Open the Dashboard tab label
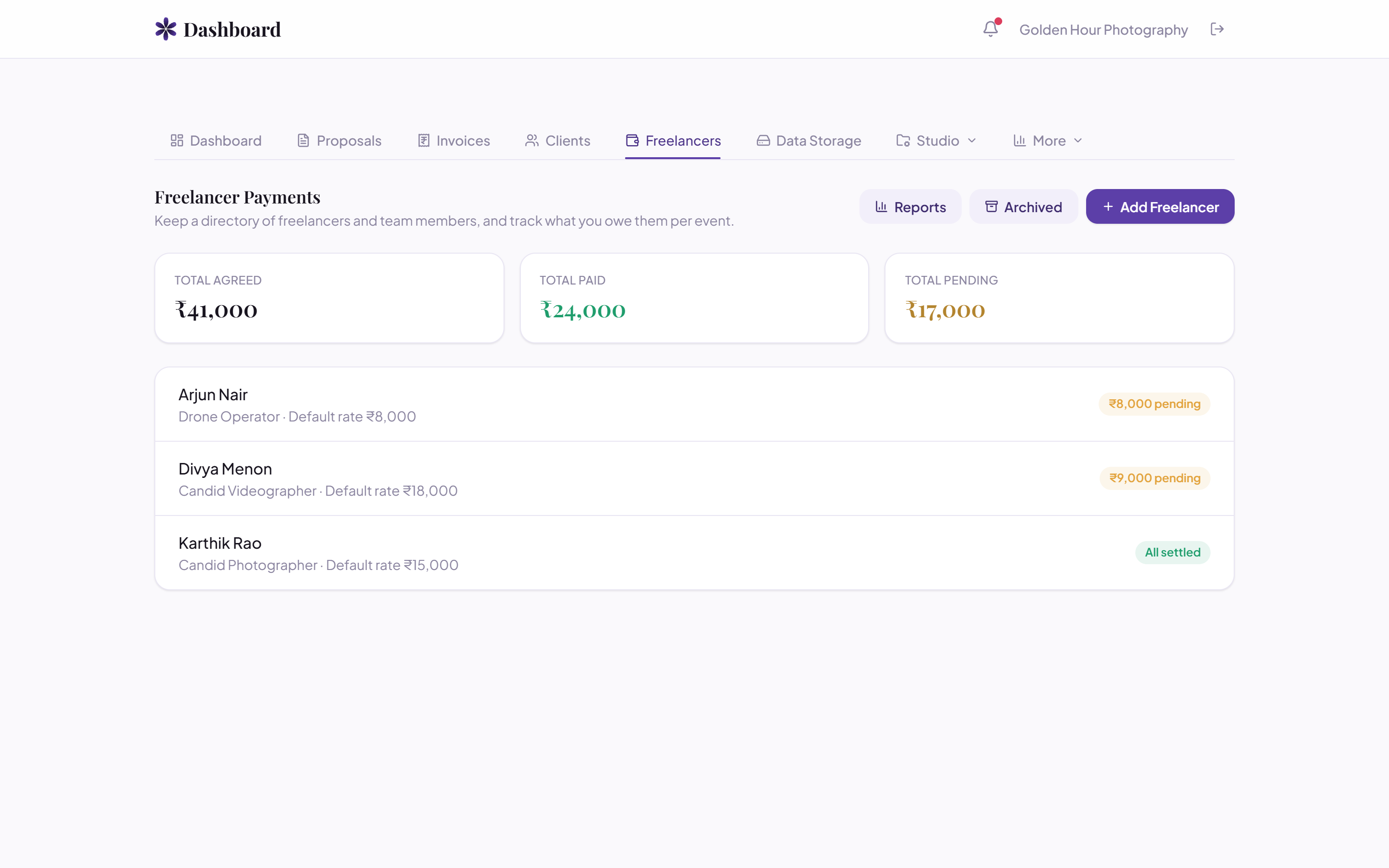1389x868 pixels. [x=226, y=141]
